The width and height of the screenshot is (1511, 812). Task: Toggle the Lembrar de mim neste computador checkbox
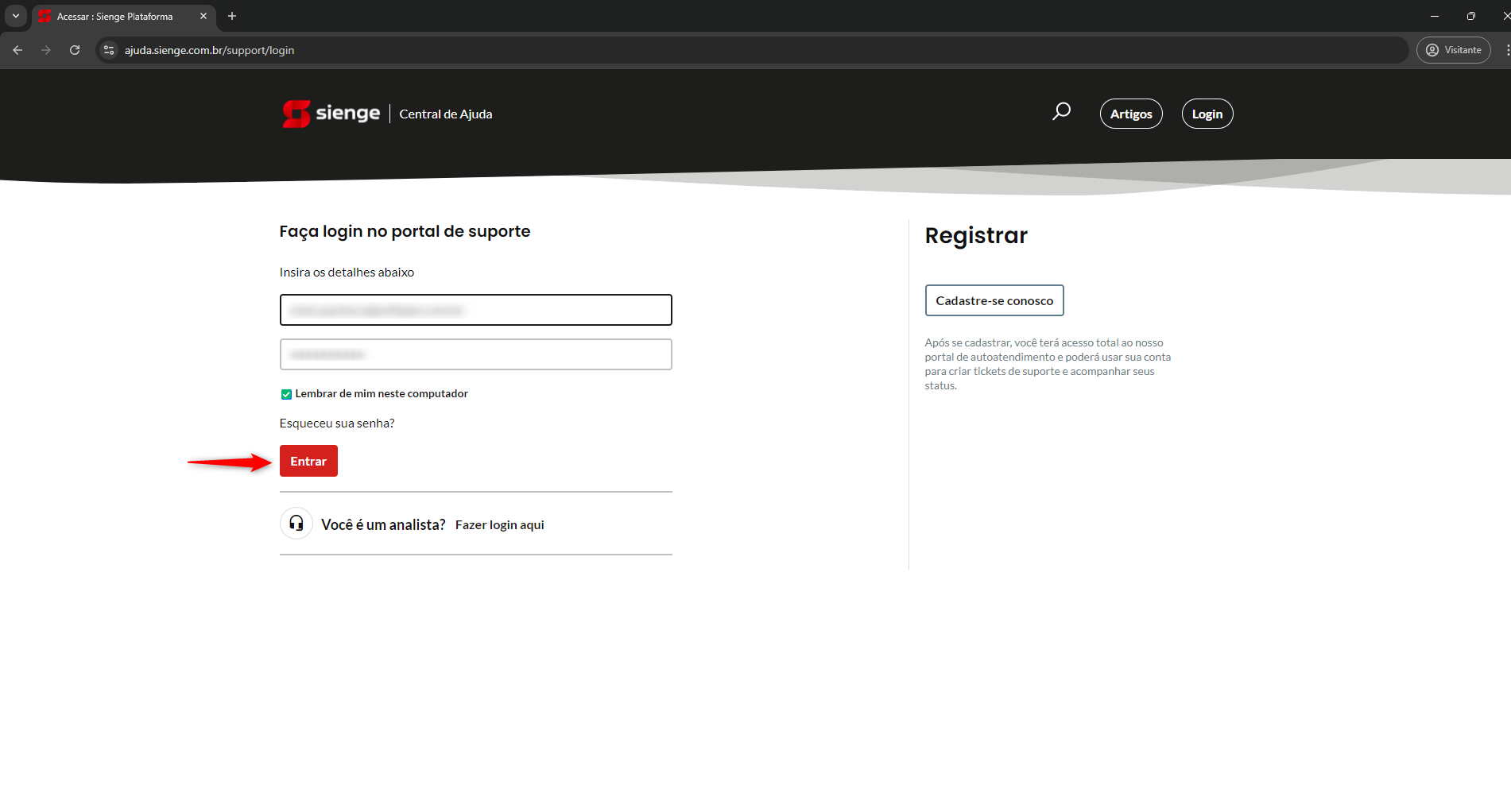tap(286, 394)
